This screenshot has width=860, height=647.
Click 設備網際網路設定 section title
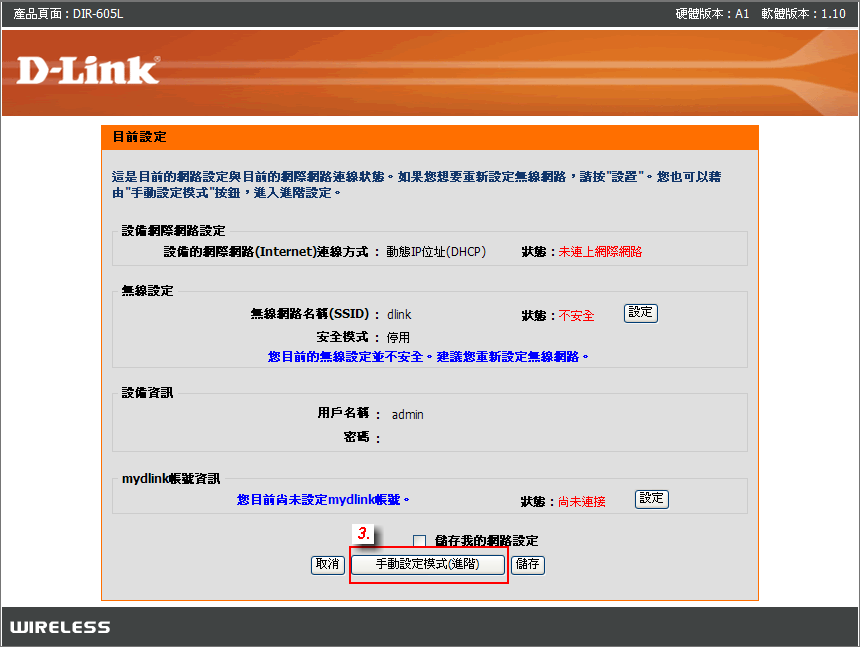pos(173,231)
